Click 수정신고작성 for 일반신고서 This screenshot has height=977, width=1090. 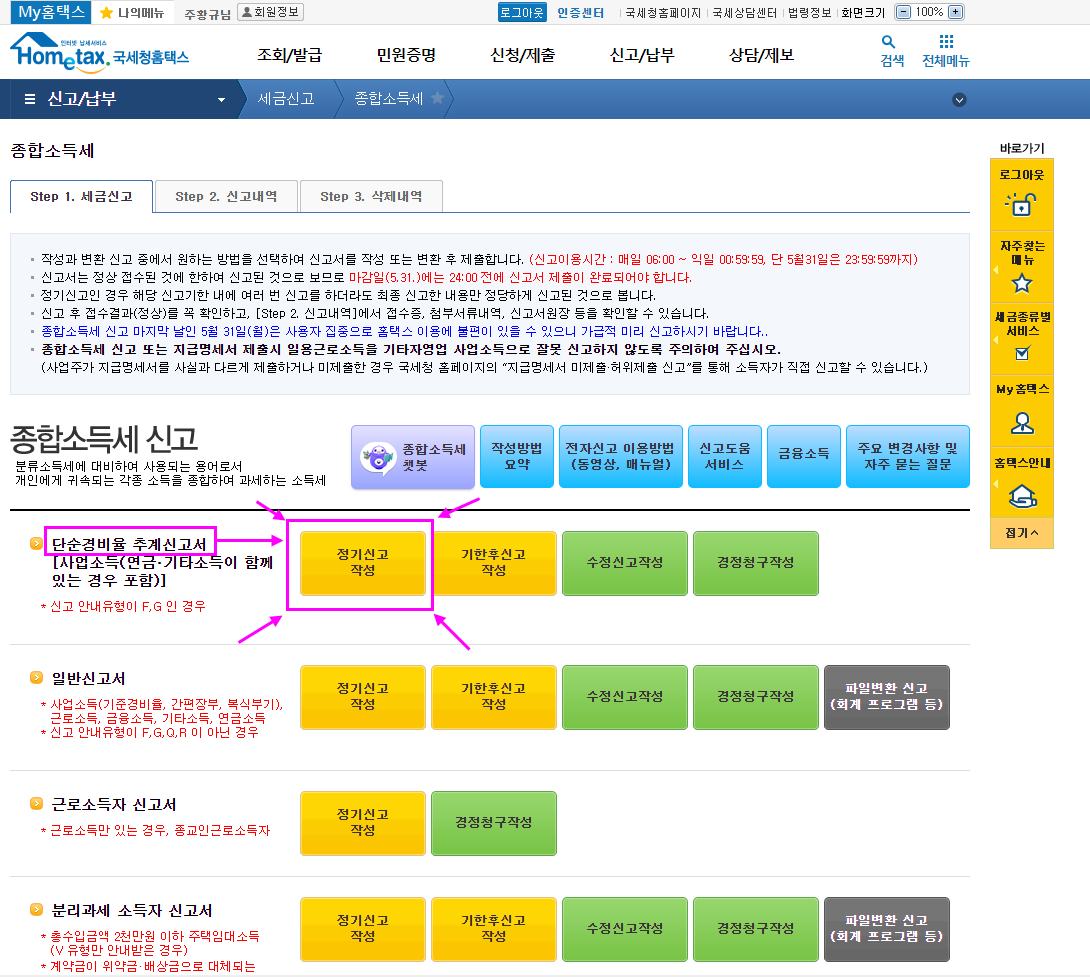coord(624,697)
